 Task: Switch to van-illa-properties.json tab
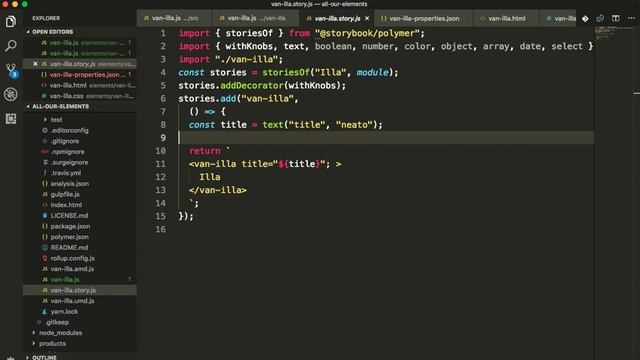point(424,18)
